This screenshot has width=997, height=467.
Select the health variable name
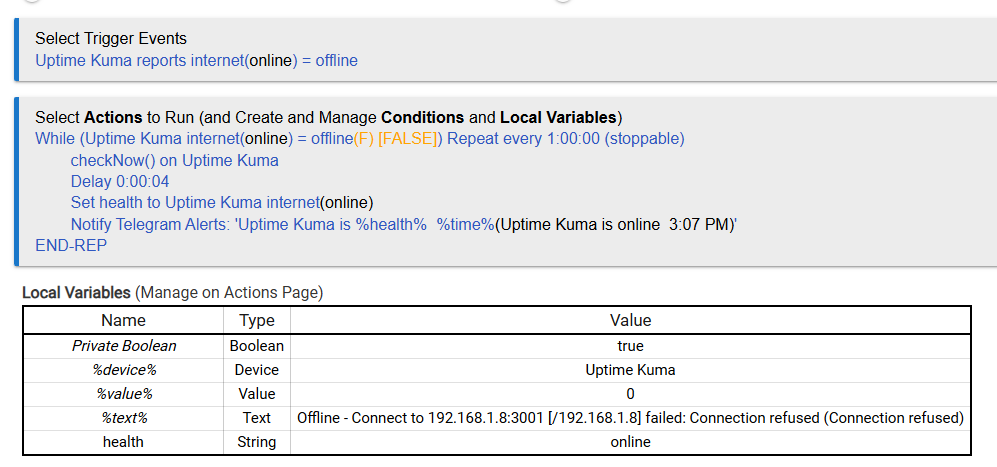click(x=124, y=442)
